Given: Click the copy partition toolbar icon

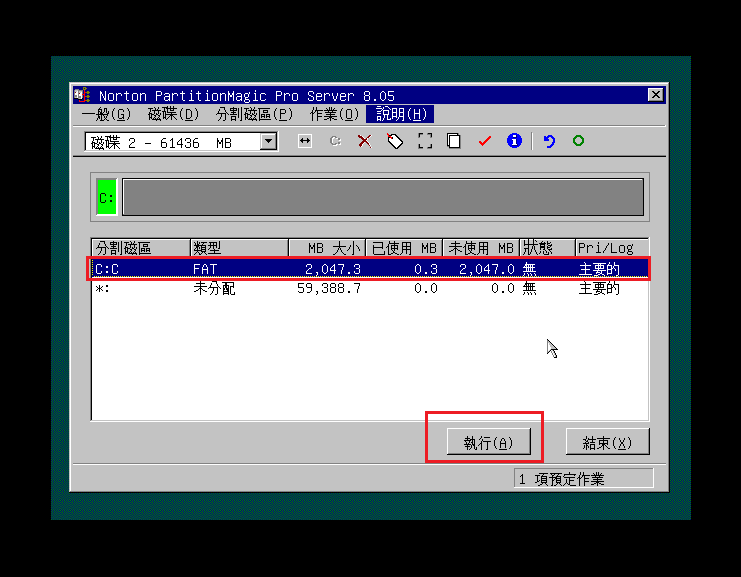Looking at the screenshot, I should tap(454, 142).
